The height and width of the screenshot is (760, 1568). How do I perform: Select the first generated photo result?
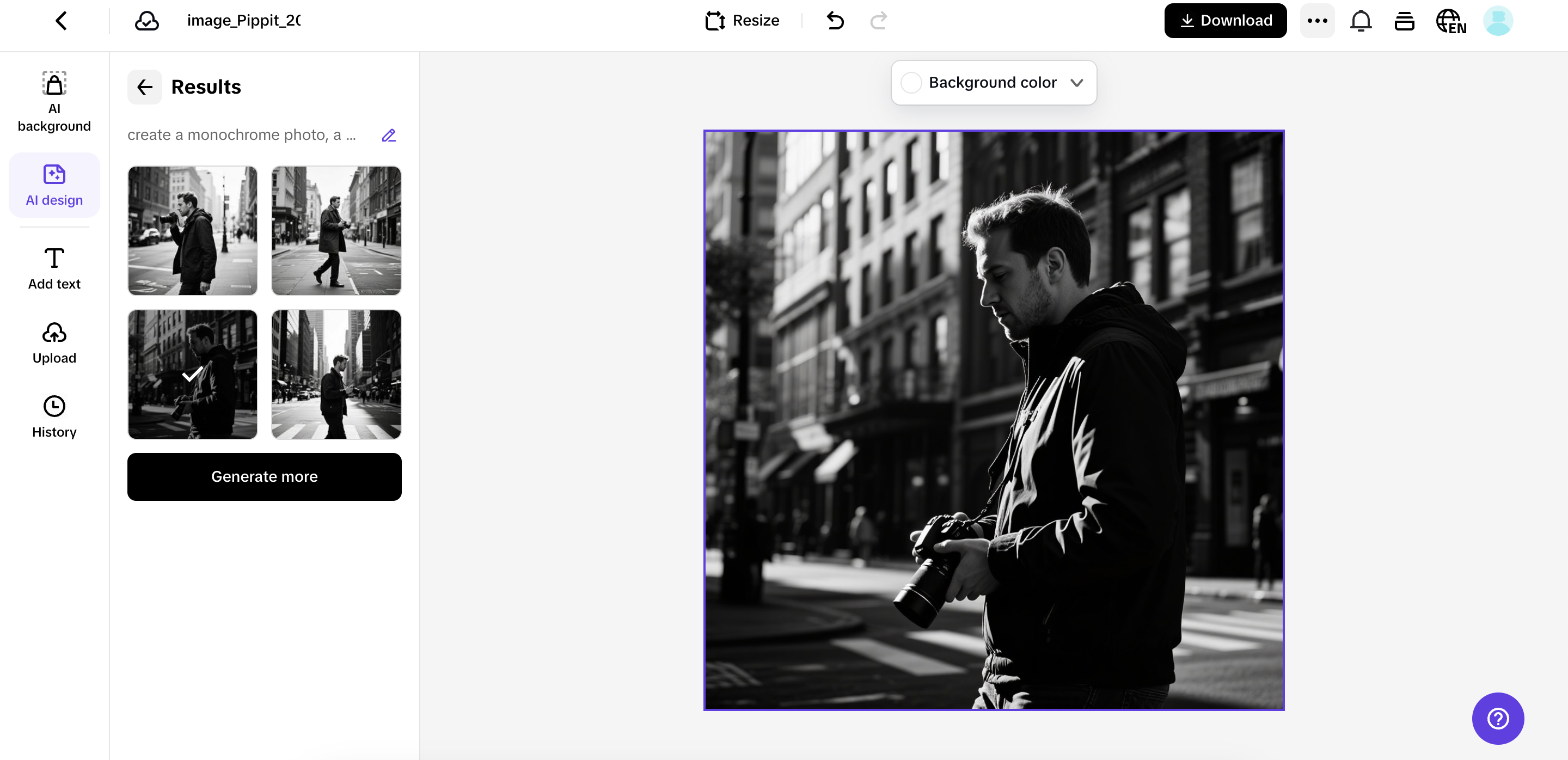pyautogui.click(x=192, y=231)
